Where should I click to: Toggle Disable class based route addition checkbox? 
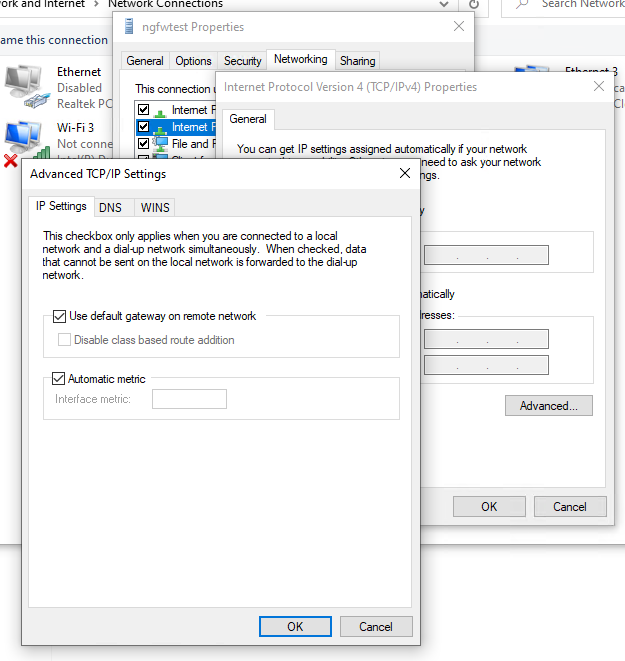click(64, 340)
